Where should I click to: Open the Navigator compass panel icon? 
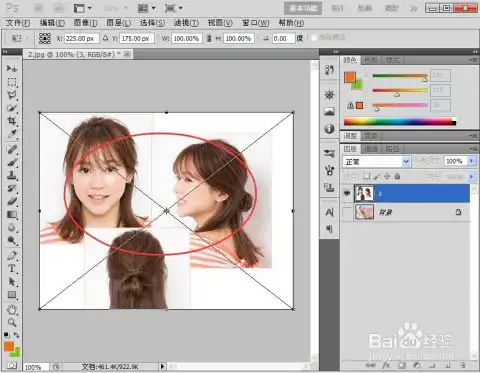(x=329, y=95)
